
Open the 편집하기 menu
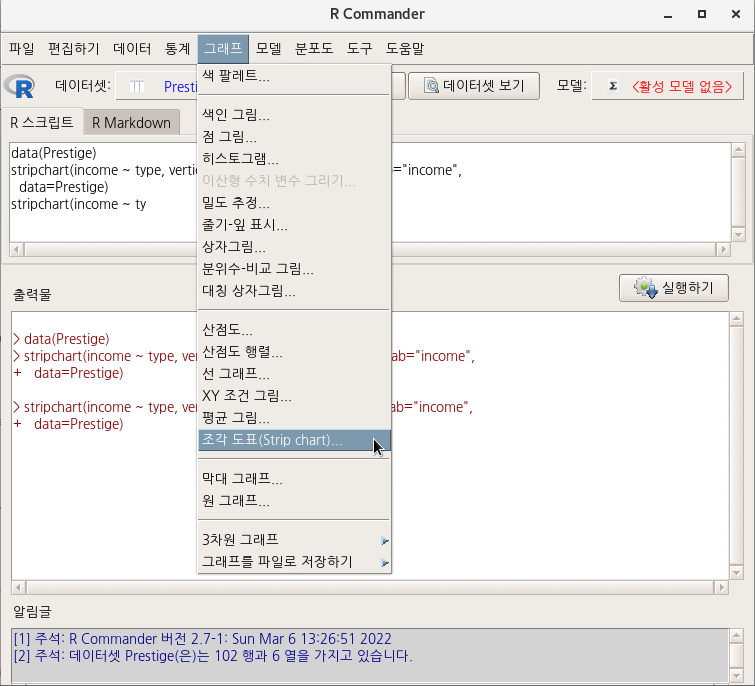[x=73, y=49]
